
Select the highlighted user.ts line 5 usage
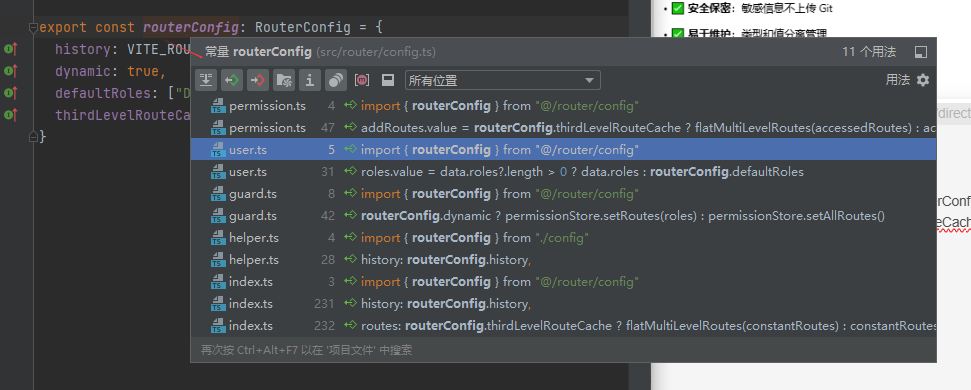563,150
